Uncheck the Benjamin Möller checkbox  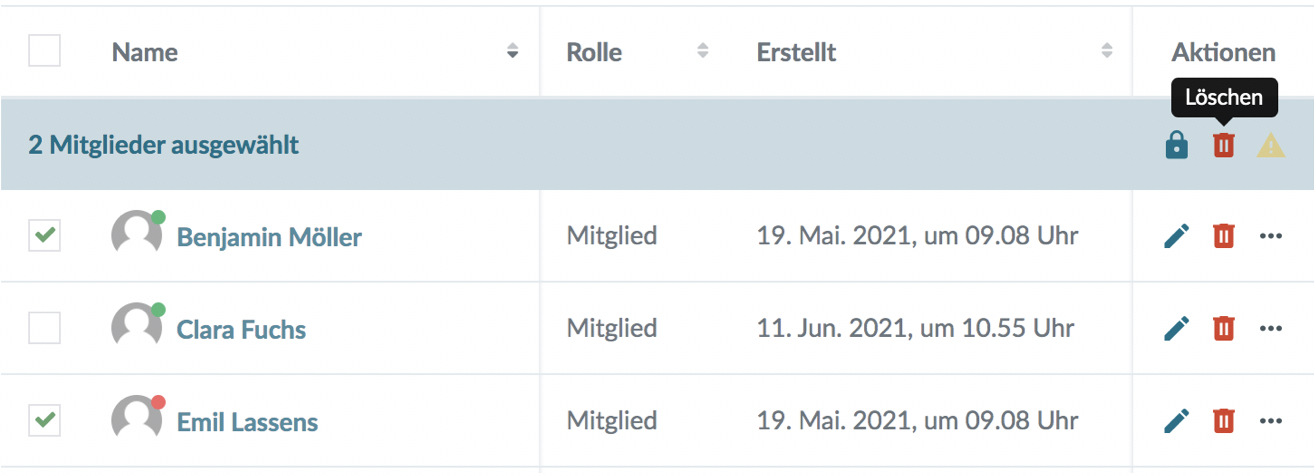click(44, 236)
